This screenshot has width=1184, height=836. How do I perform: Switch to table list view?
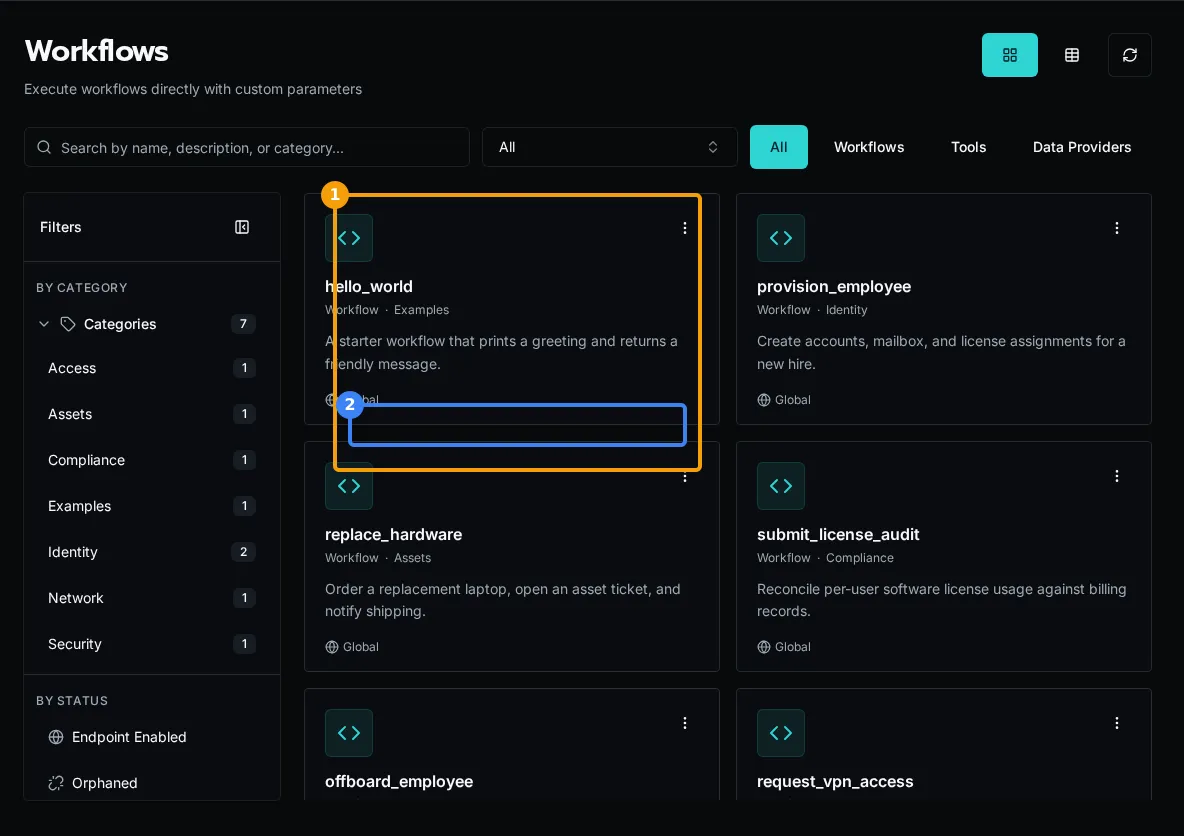click(1071, 55)
